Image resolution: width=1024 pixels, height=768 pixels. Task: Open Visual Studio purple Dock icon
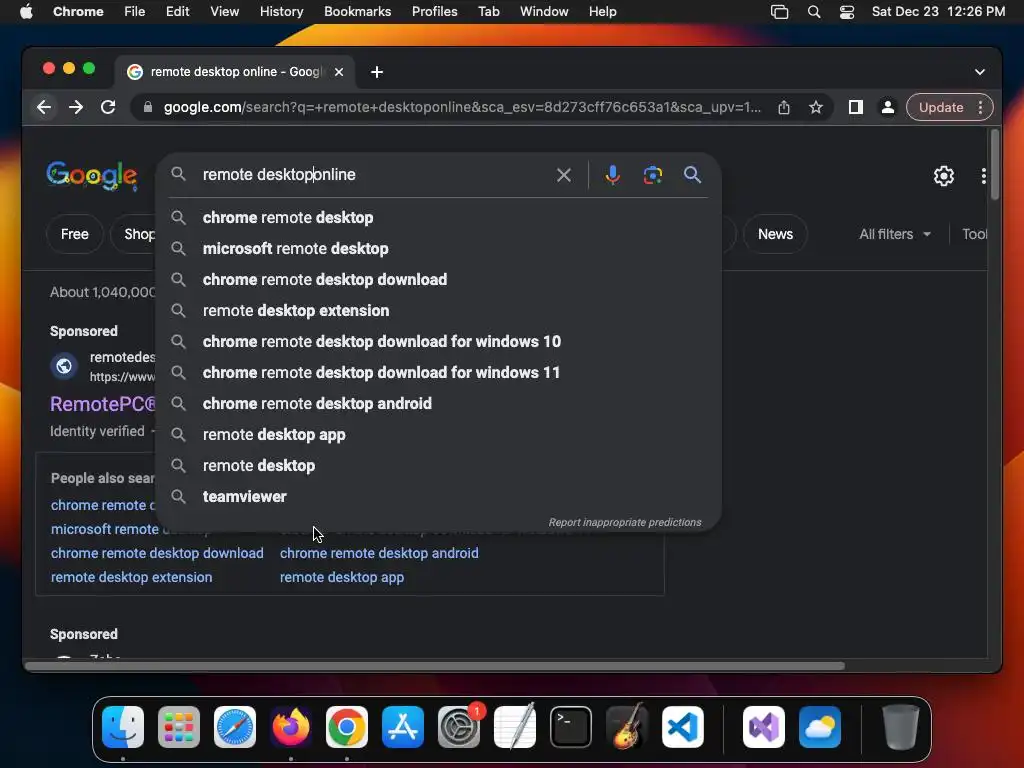point(763,727)
